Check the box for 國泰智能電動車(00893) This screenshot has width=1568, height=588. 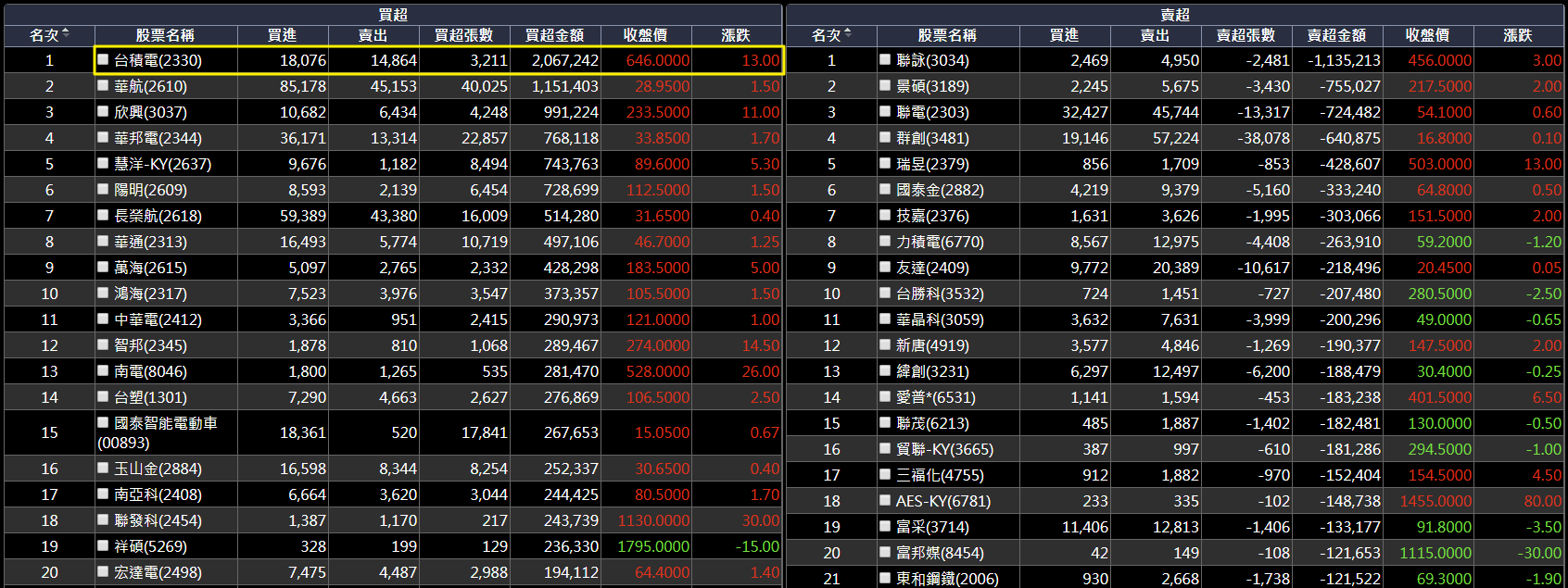click(x=104, y=422)
